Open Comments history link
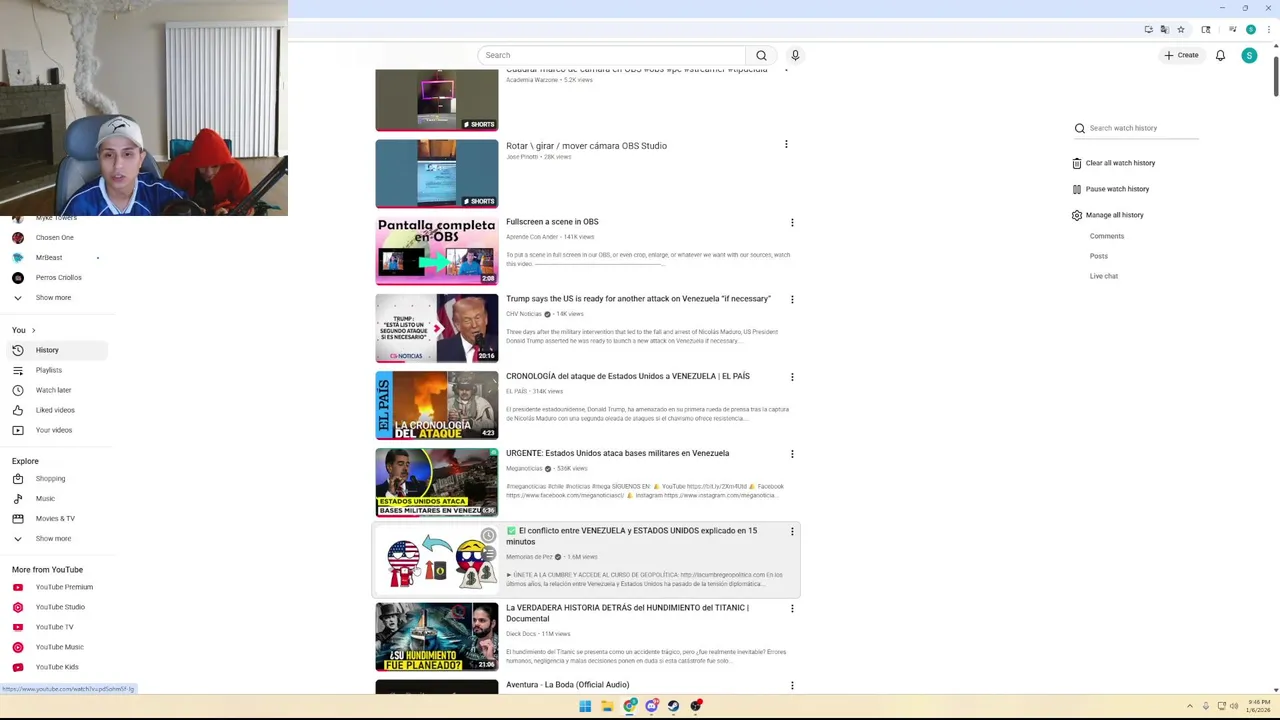This screenshot has width=1280, height=720. click(x=1107, y=236)
